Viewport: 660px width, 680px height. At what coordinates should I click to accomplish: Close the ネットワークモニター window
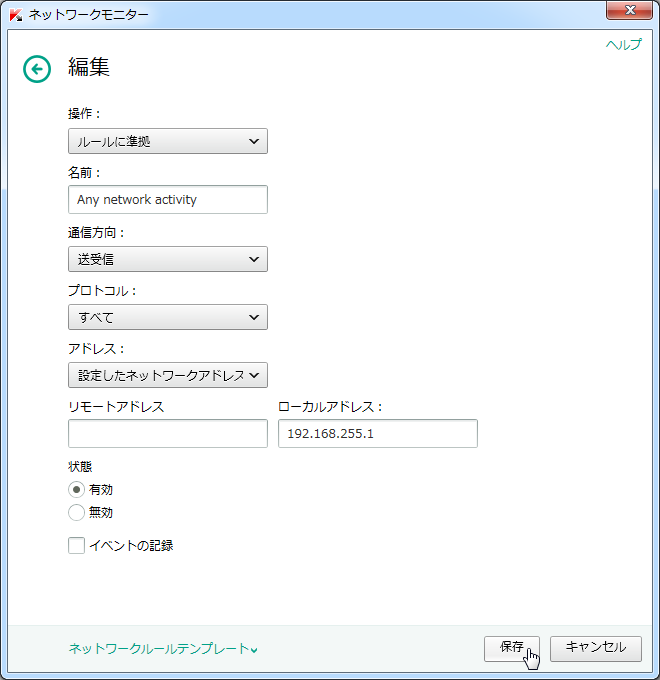click(x=629, y=11)
